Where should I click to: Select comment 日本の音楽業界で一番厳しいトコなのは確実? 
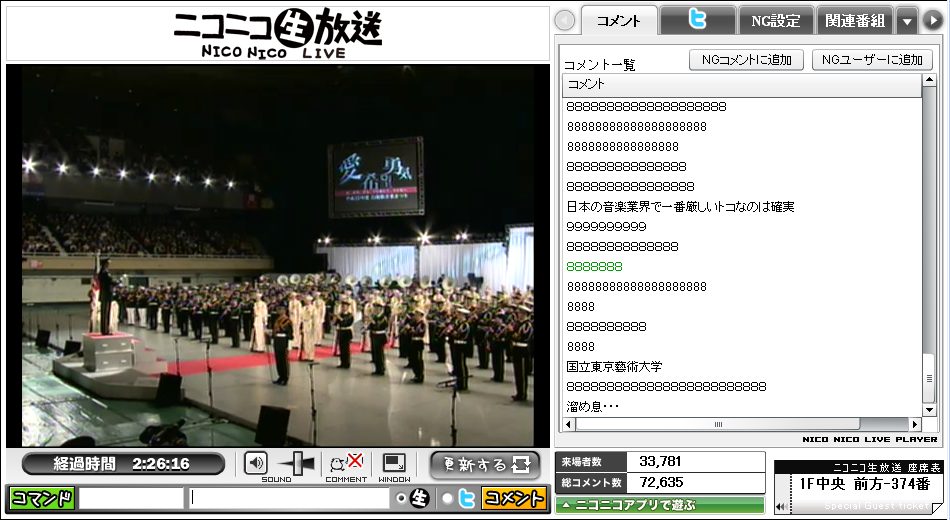click(680, 207)
